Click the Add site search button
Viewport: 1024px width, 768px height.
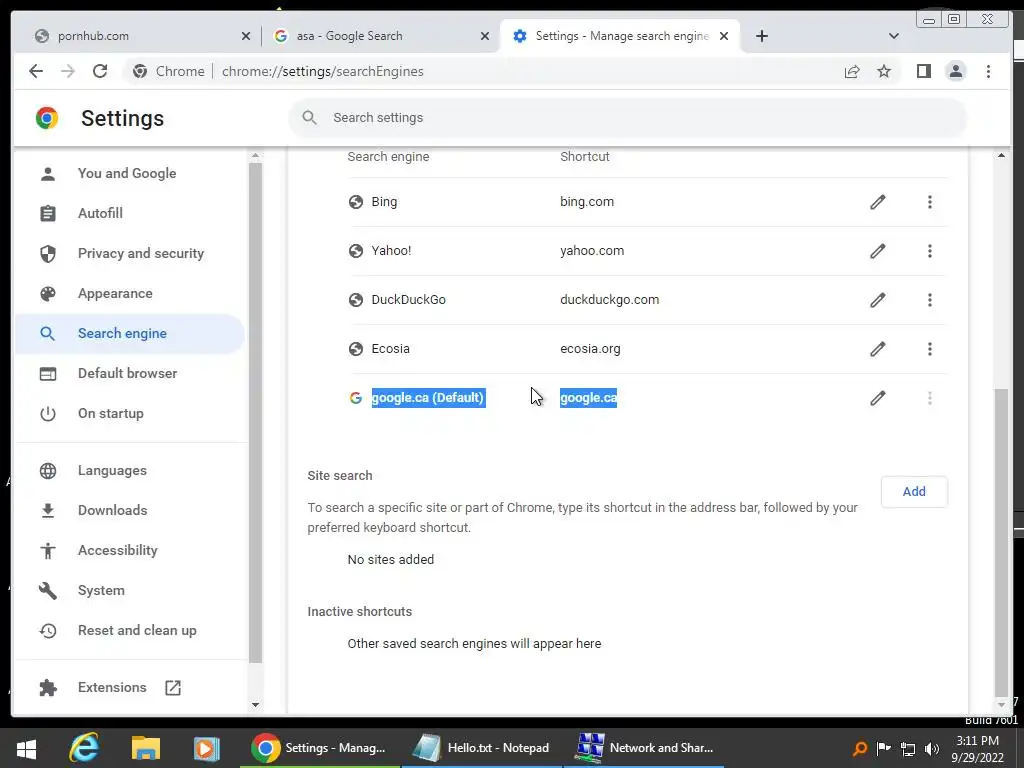coord(914,492)
